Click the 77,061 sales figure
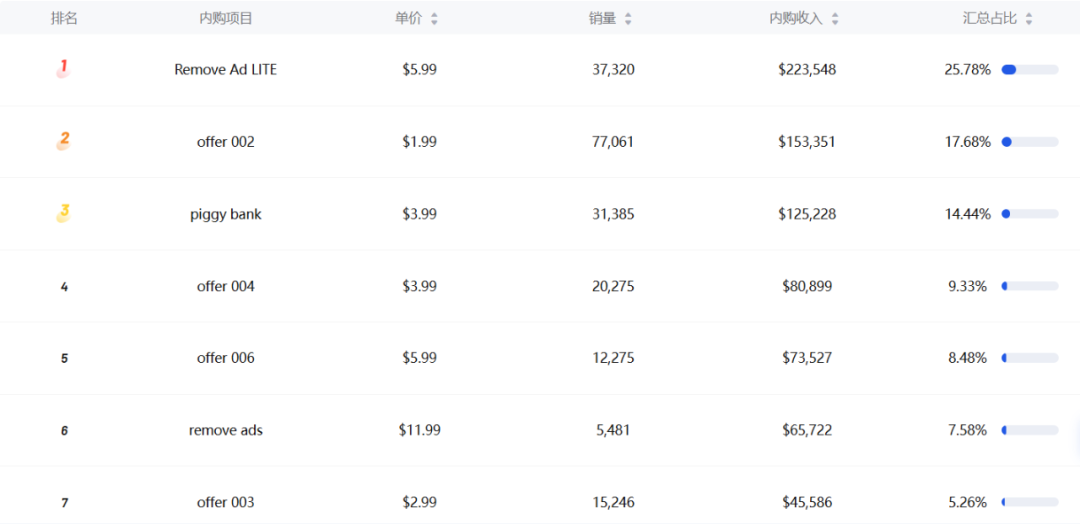The width and height of the screenshot is (1080, 524). 613,142
